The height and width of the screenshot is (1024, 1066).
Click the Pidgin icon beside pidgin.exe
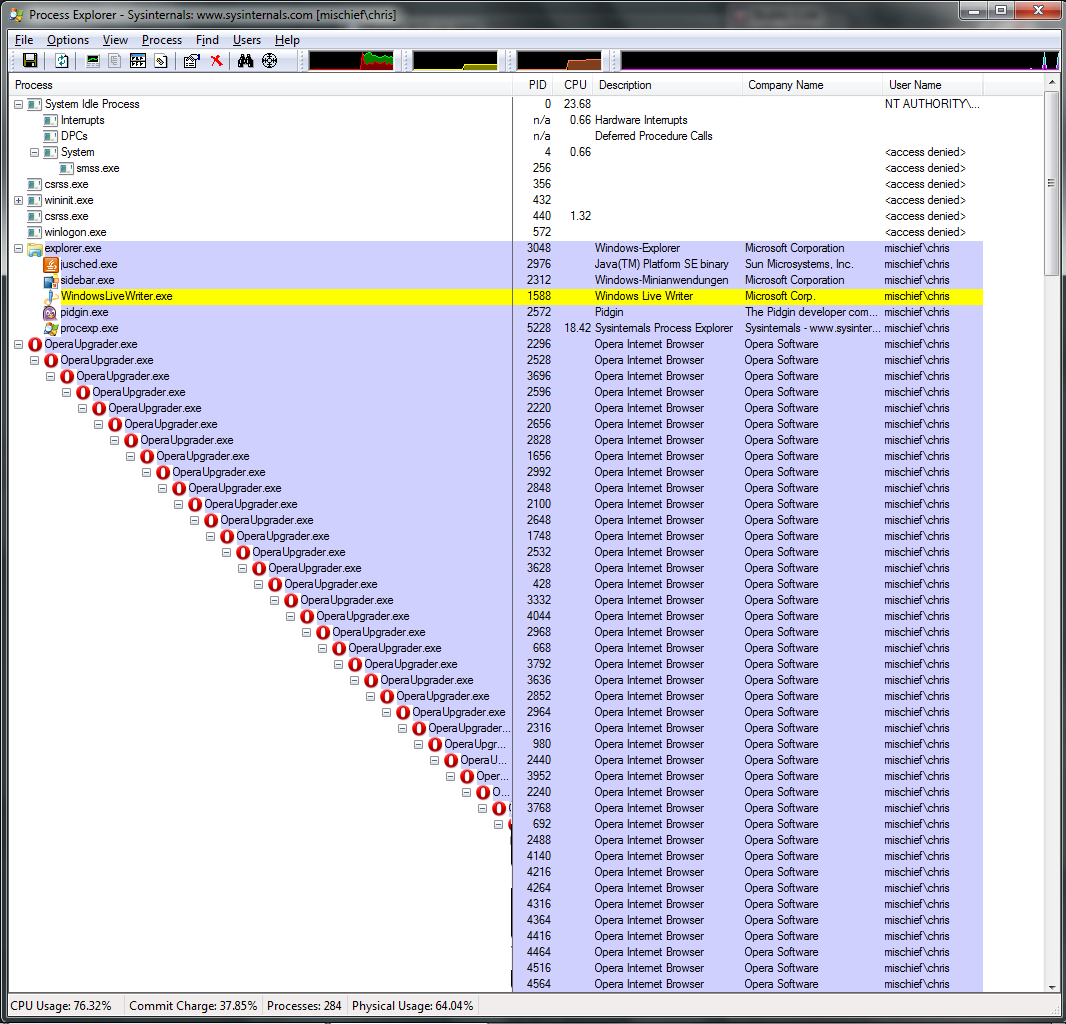tap(50, 313)
